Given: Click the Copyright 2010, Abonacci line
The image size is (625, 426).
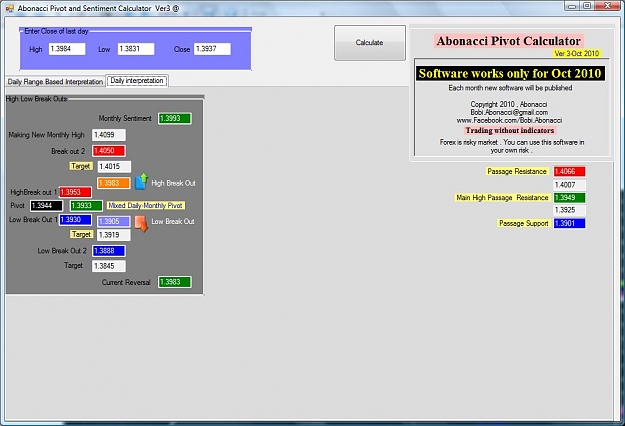Looking at the screenshot, I should [x=509, y=104].
